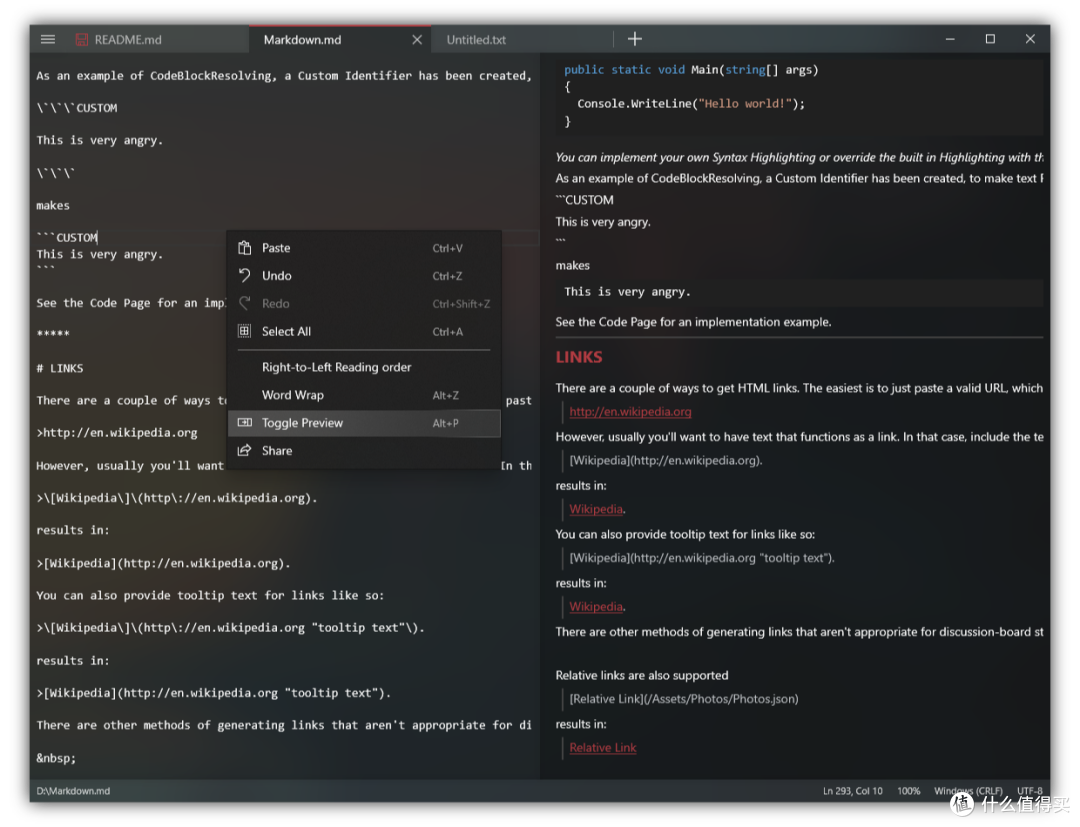The width and height of the screenshot is (1080, 827).
Task: Choose Undo from the context menu
Action: [x=364, y=275]
